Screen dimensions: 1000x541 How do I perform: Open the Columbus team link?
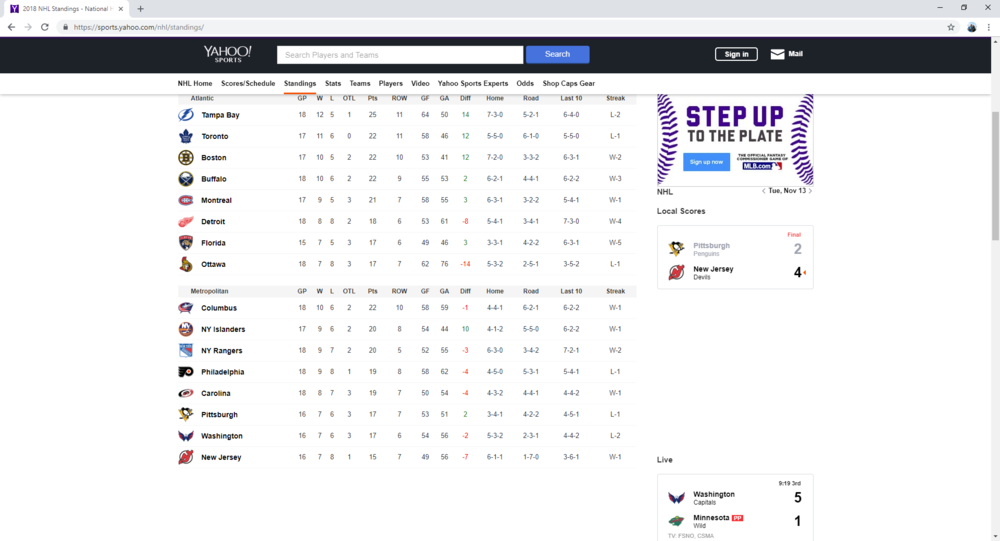click(219, 308)
